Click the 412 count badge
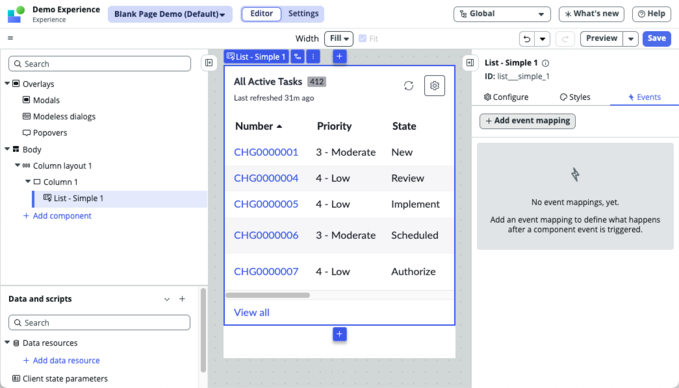679x388 pixels. click(x=317, y=82)
